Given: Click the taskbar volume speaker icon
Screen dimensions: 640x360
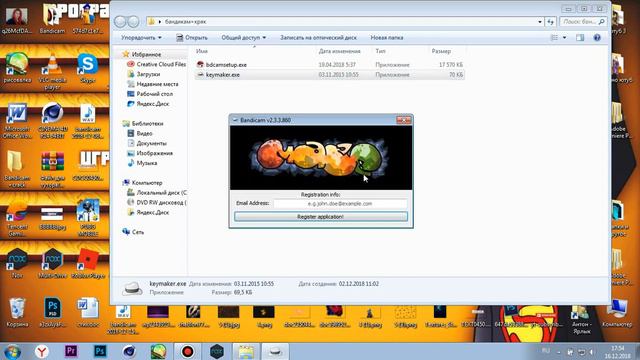Looking at the screenshot, I should click(591, 352).
